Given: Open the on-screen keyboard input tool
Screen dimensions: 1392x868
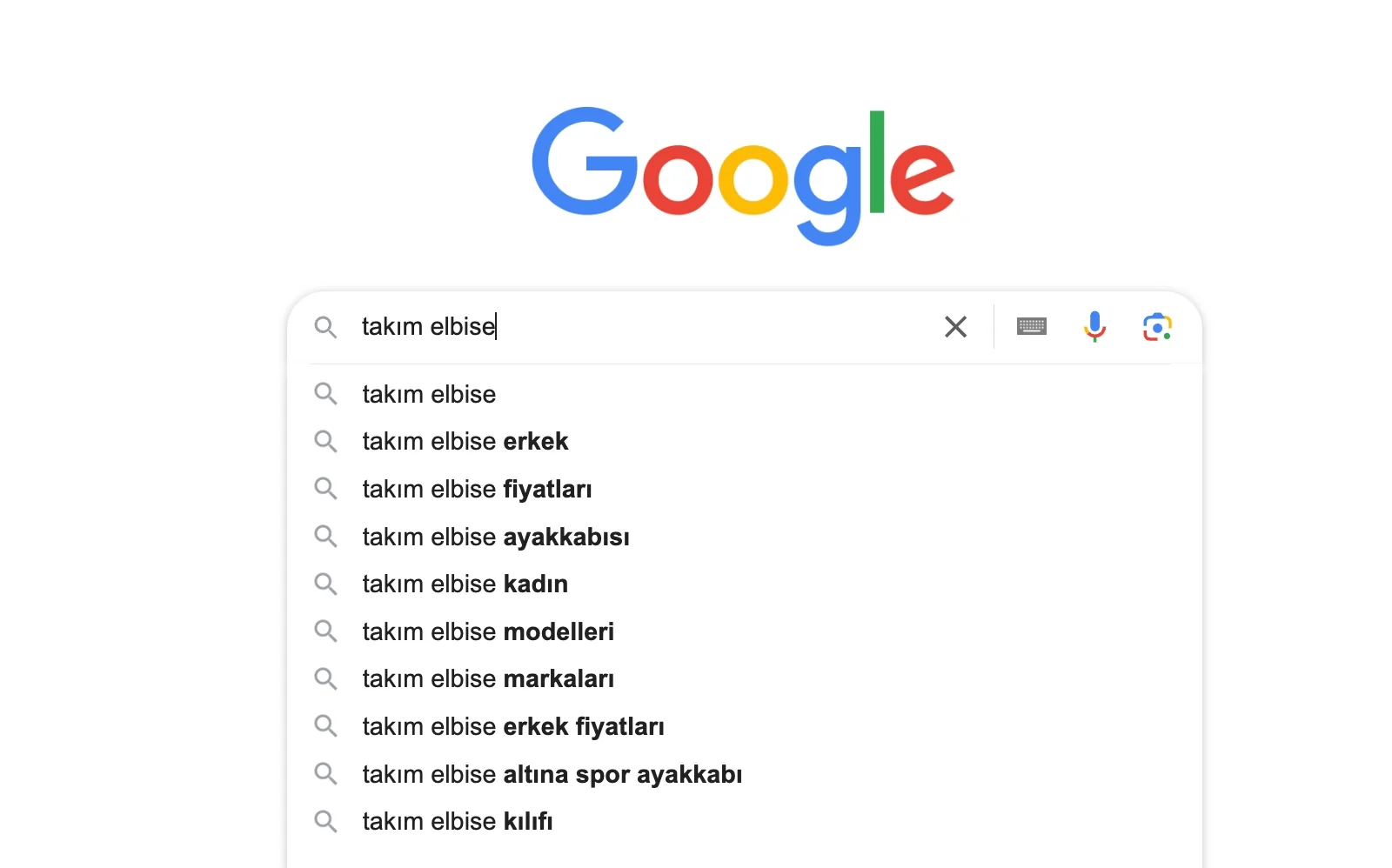Looking at the screenshot, I should click(1031, 327).
